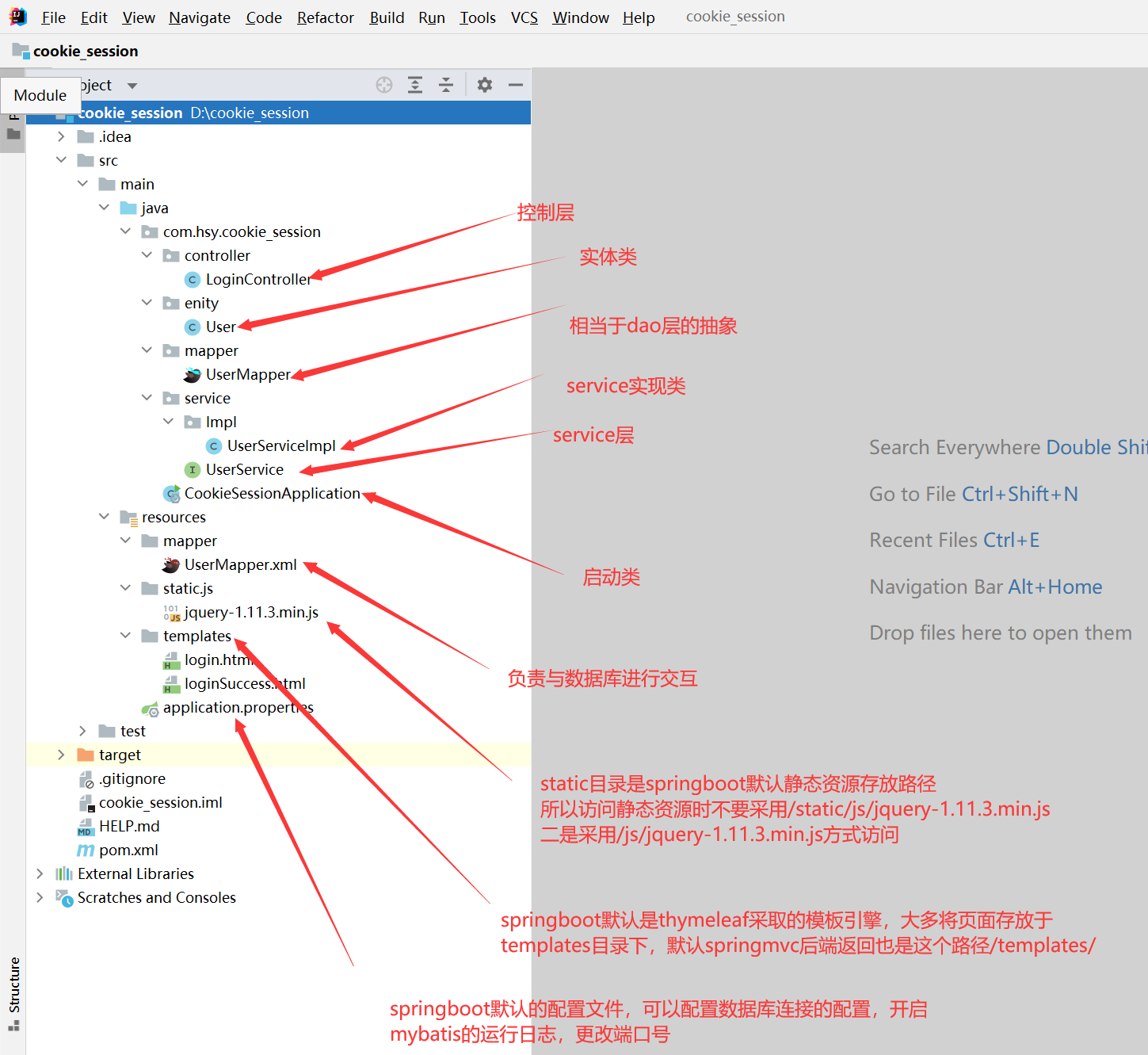Image resolution: width=1148 pixels, height=1055 pixels.
Task: Expand the test folder
Action: tap(82, 731)
